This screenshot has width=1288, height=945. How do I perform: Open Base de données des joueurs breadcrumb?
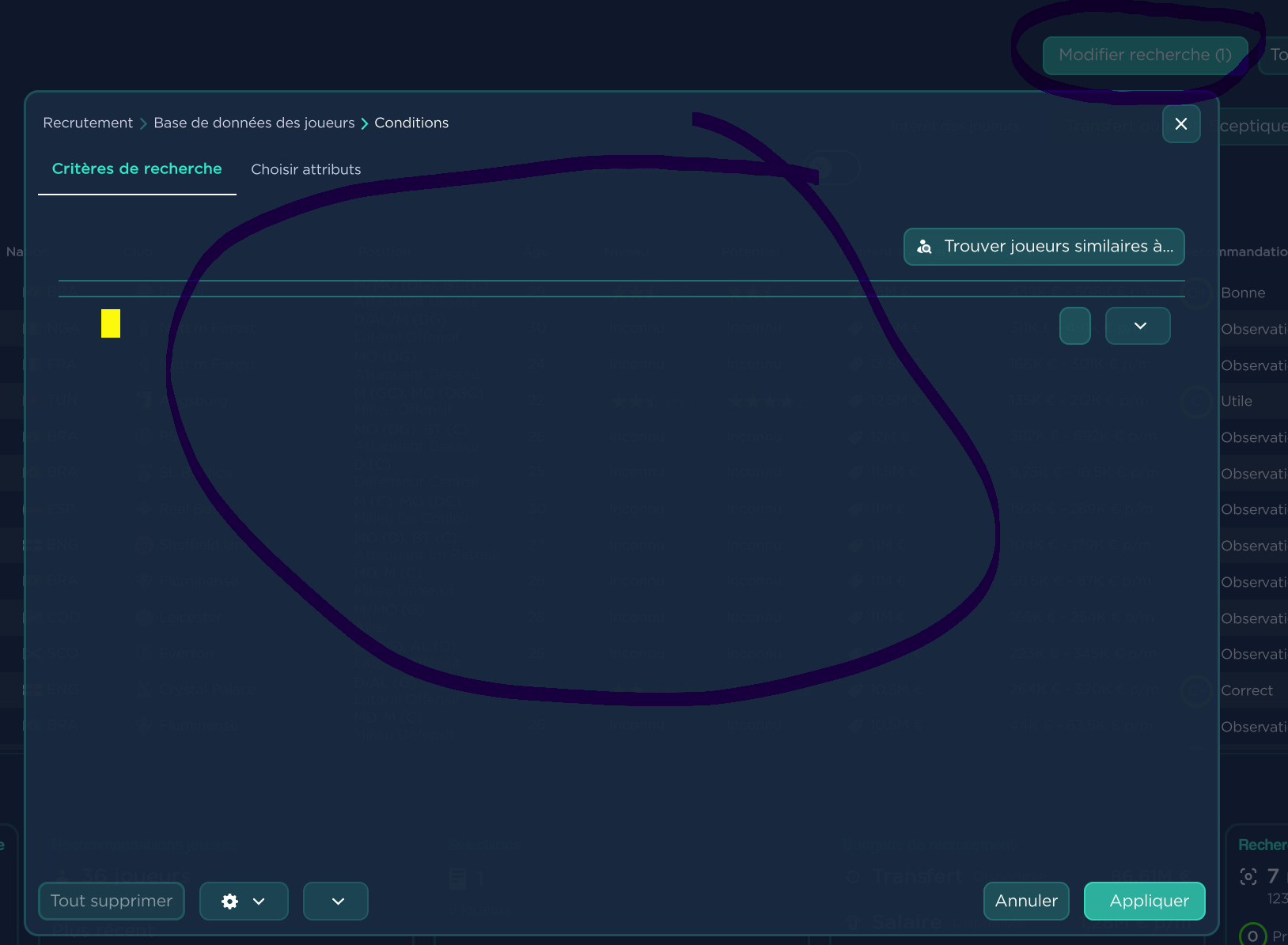pyautogui.click(x=254, y=123)
